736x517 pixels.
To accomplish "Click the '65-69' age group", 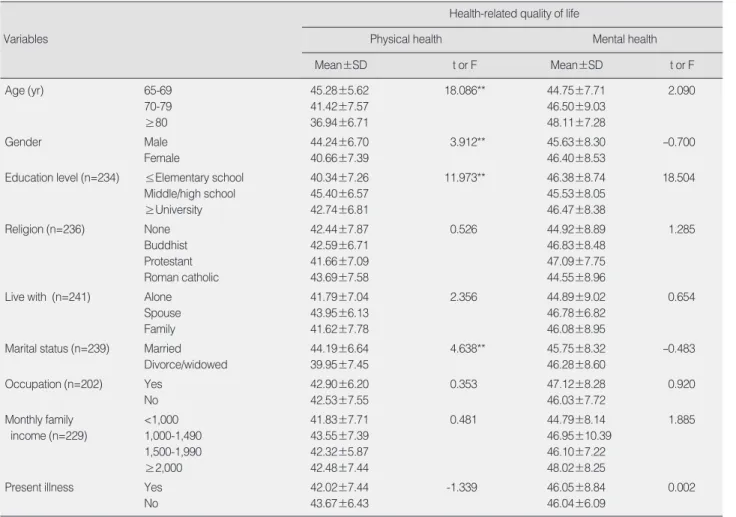I will (x=158, y=90).
